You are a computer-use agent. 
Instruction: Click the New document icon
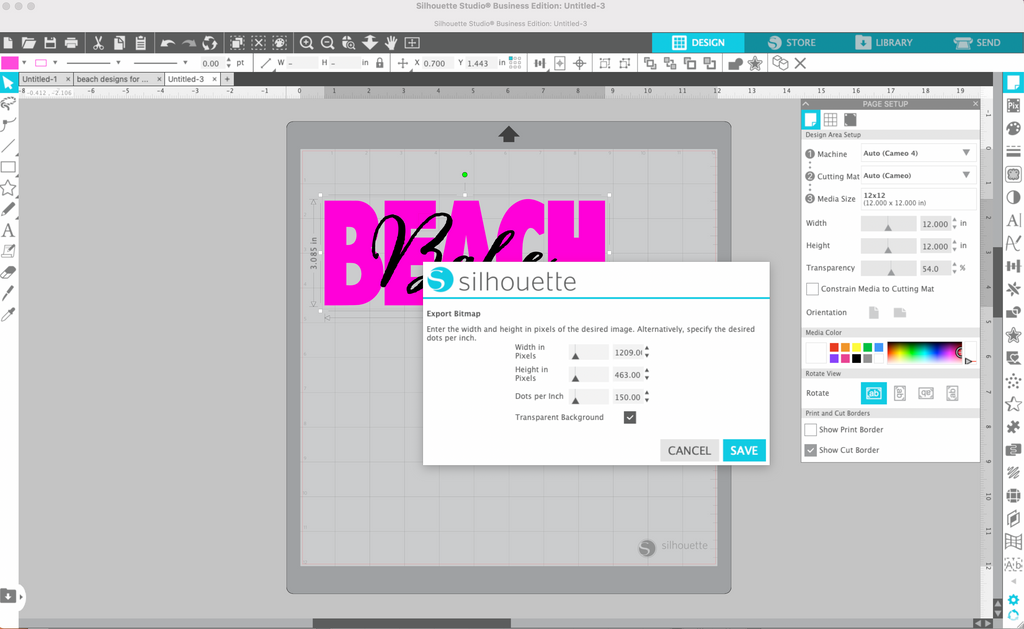(x=8, y=43)
